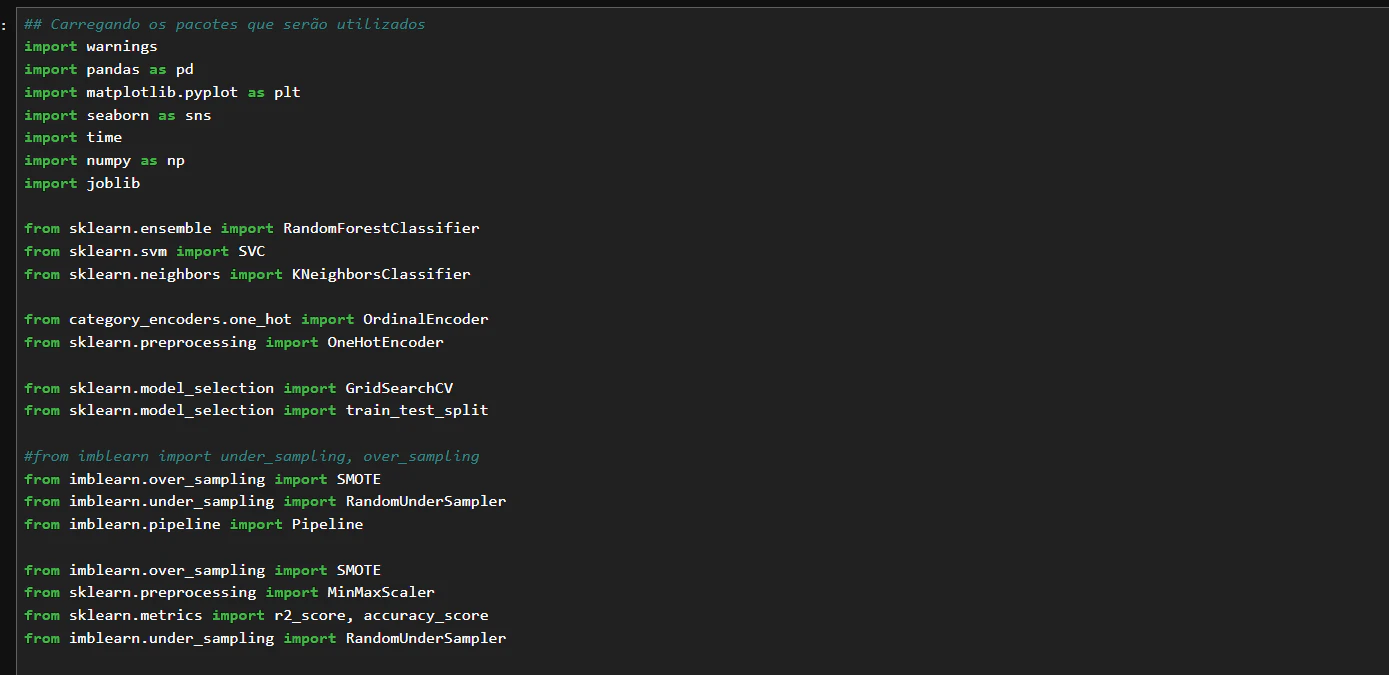Click the 'pandas' module name
Viewport: 1389px width, 675px height.
click(x=113, y=70)
